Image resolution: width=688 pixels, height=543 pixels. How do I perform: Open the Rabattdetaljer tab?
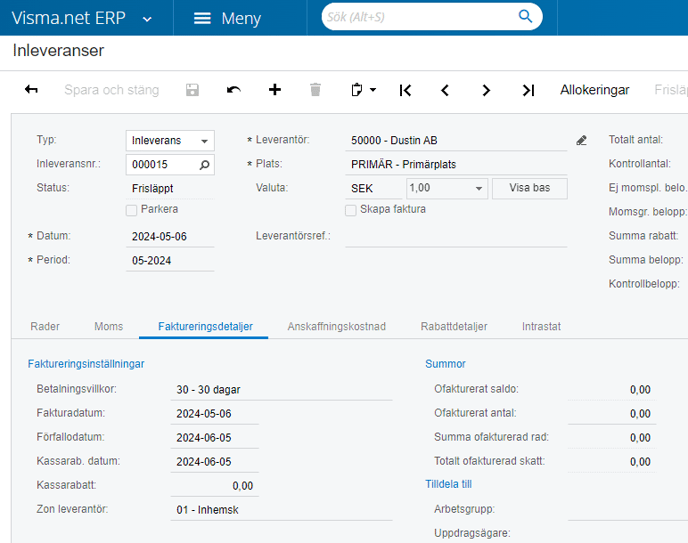point(454,326)
